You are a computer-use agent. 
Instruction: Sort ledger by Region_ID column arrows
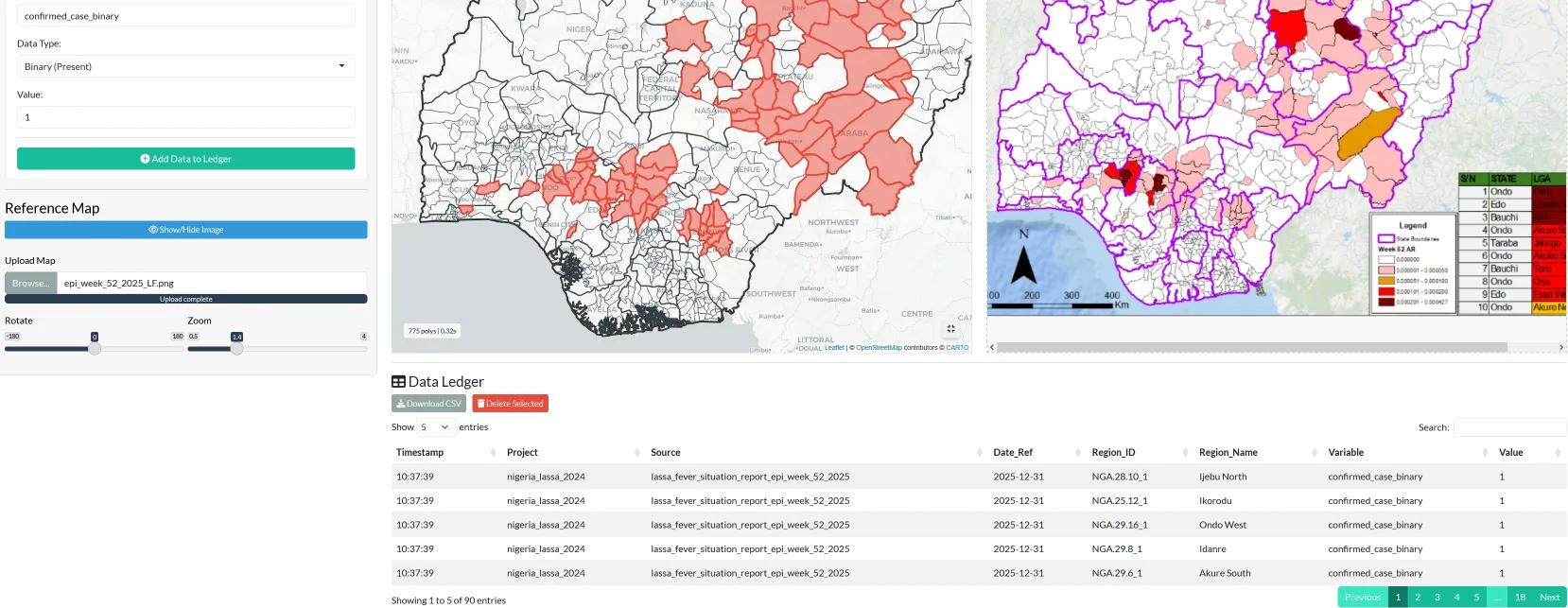[x=1184, y=453]
